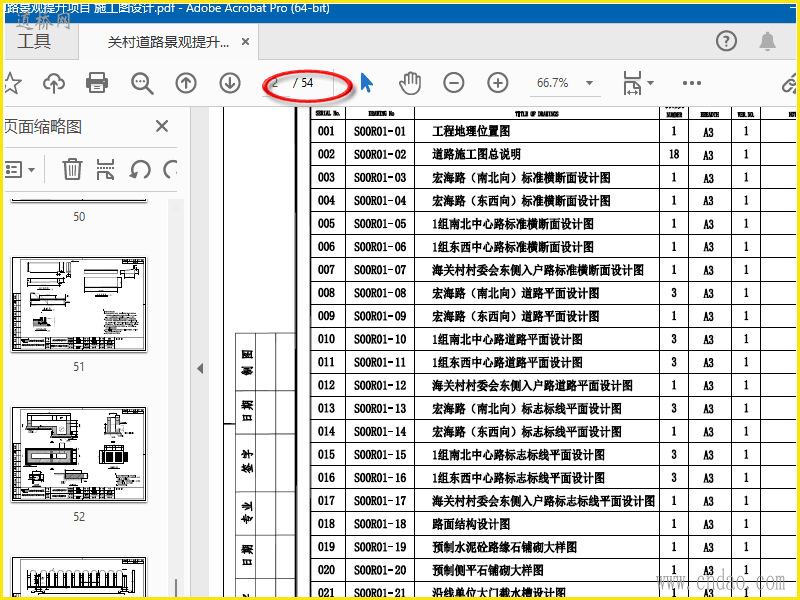The image size is (800, 600).
Task: Expand the fit page options dropdown
Action: pos(651,83)
